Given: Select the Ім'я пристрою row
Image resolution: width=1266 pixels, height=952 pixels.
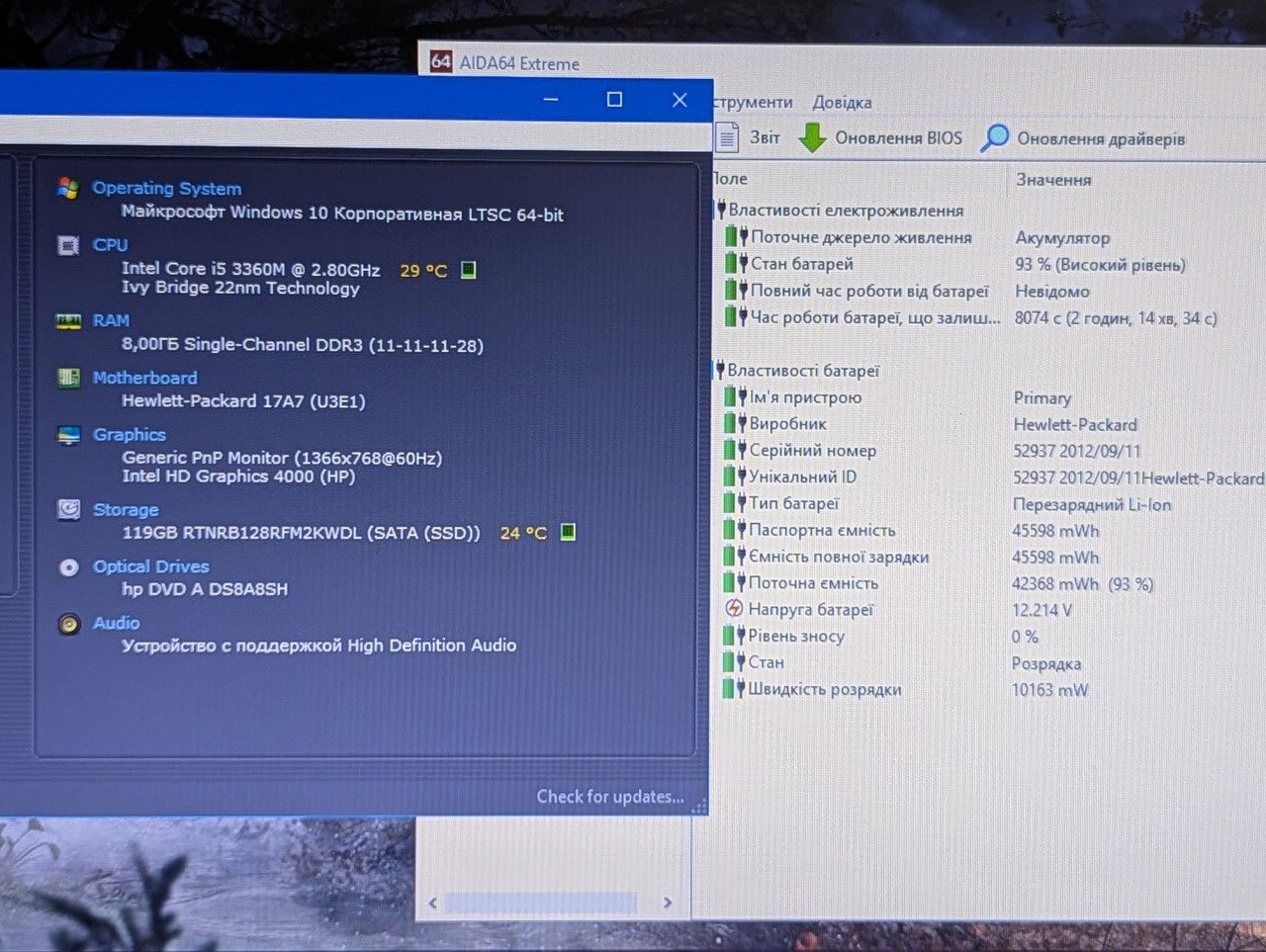Looking at the screenshot, I should pyautogui.click(x=989, y=397).
